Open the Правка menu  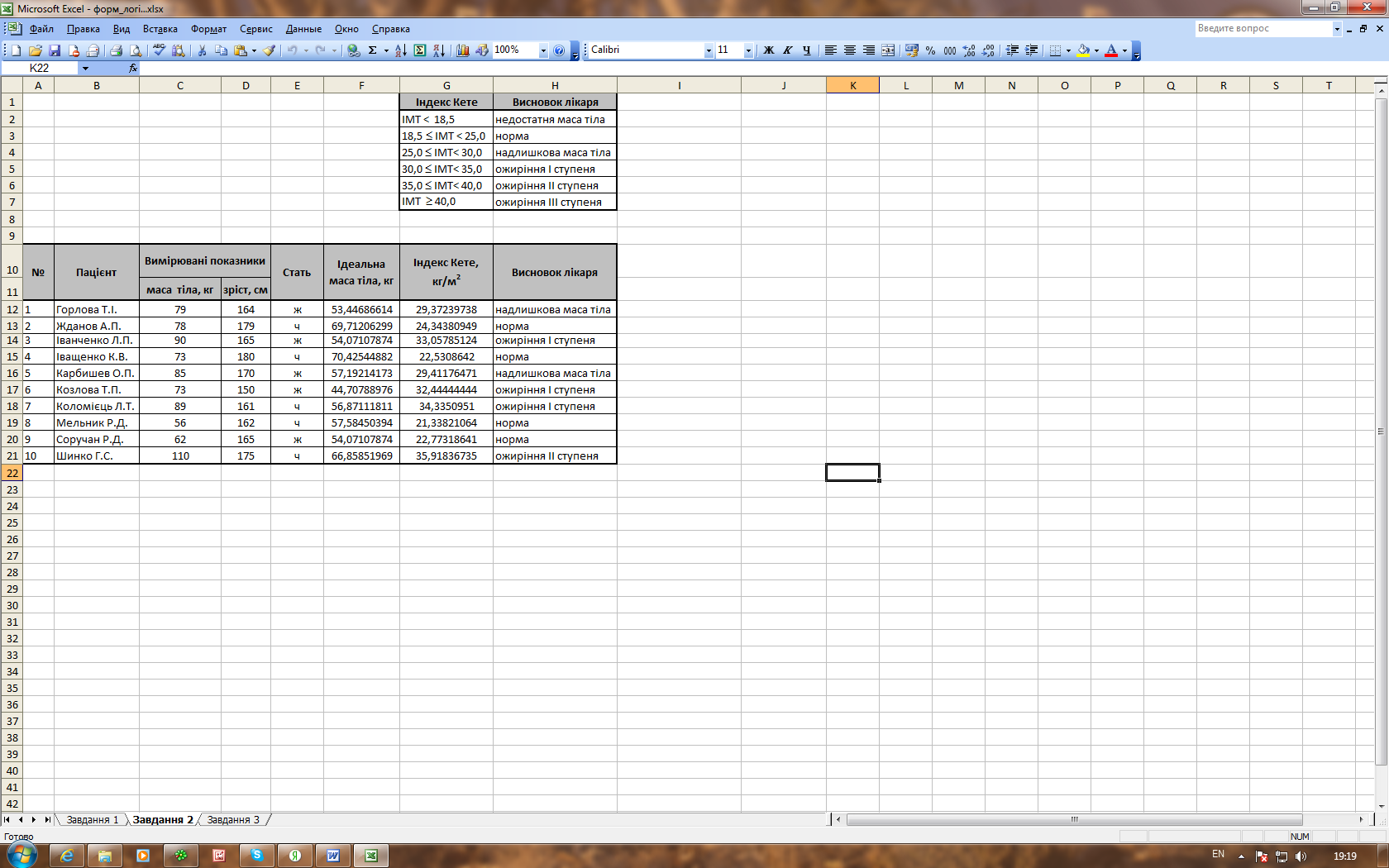(84, 29)
